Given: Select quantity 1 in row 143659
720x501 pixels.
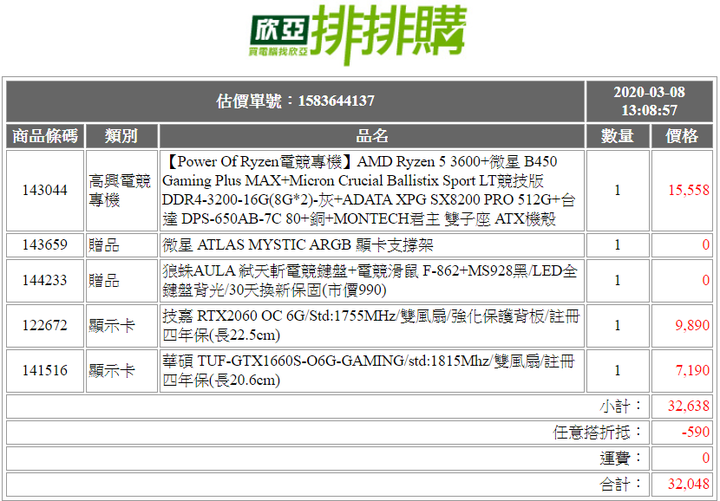Looking at the screenshot, I should pos(617,245).
